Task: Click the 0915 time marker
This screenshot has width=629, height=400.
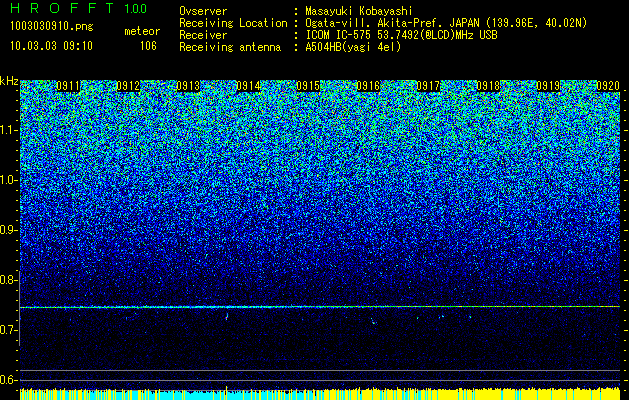Action: point(308,85)
